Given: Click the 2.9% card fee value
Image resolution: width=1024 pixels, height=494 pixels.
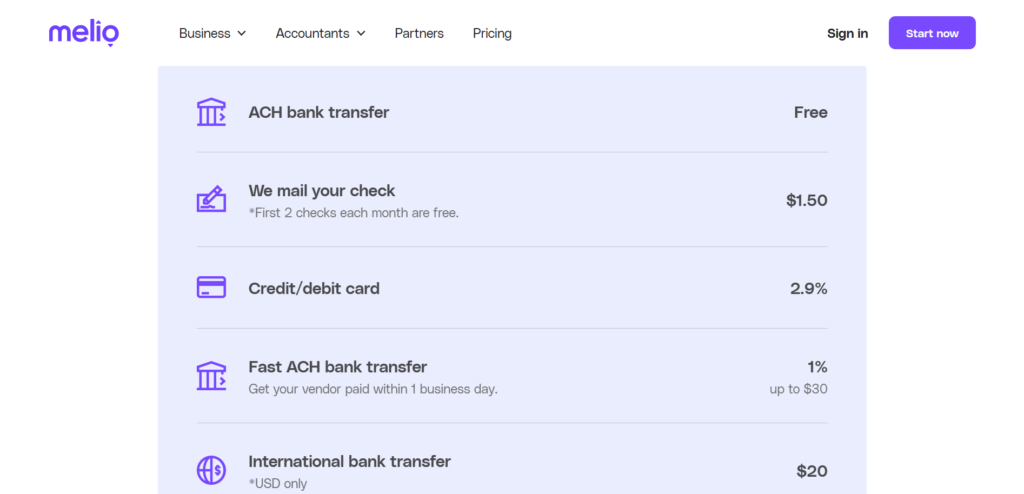Looking at the screenshot, I should (x=808, y=288).
